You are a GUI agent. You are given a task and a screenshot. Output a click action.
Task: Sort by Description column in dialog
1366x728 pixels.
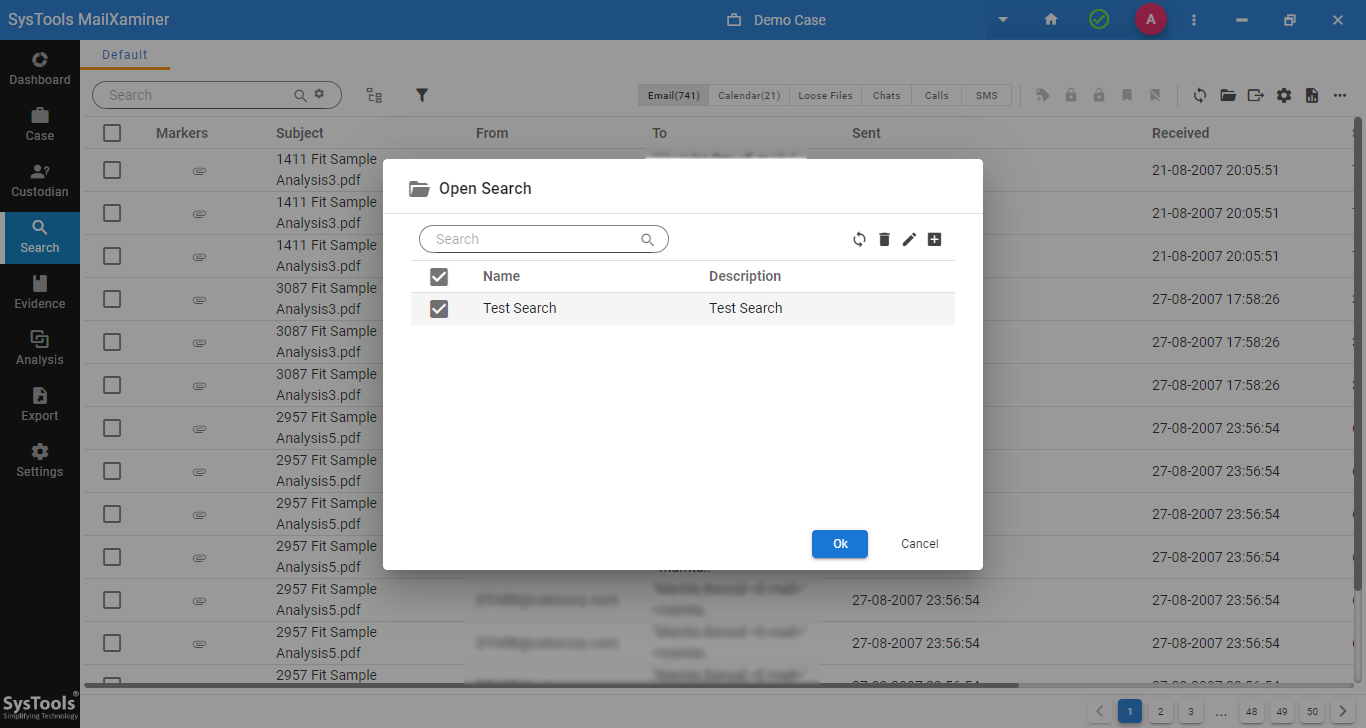click(x=745, y=277)
